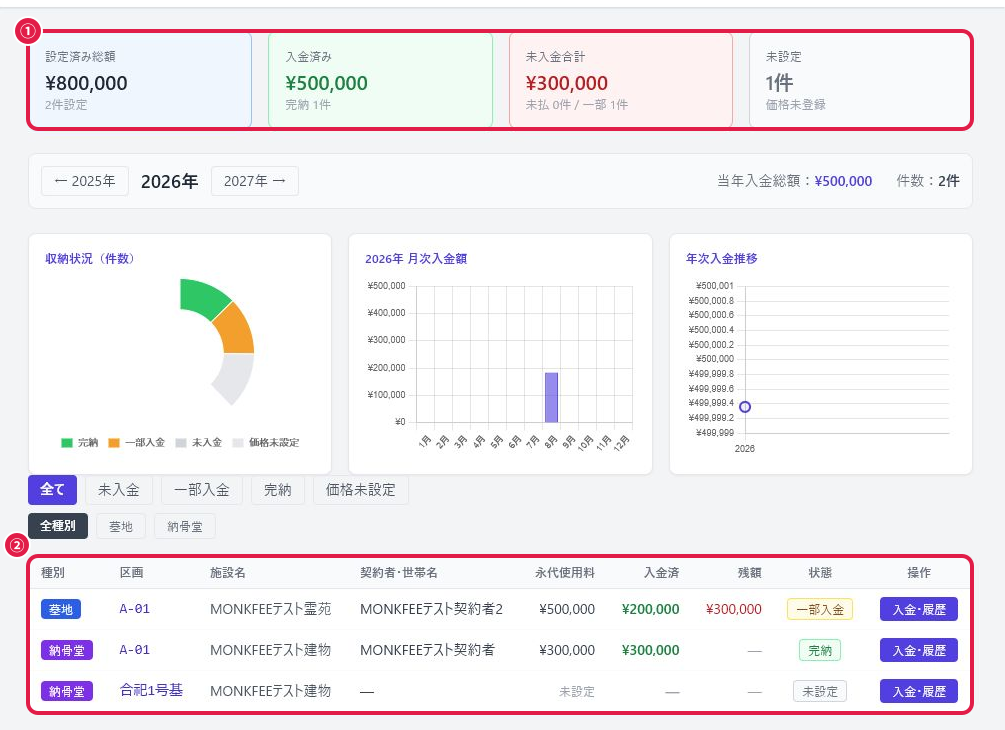
Task: Click the 収納状況（件数） chart title
Action: 90,258
